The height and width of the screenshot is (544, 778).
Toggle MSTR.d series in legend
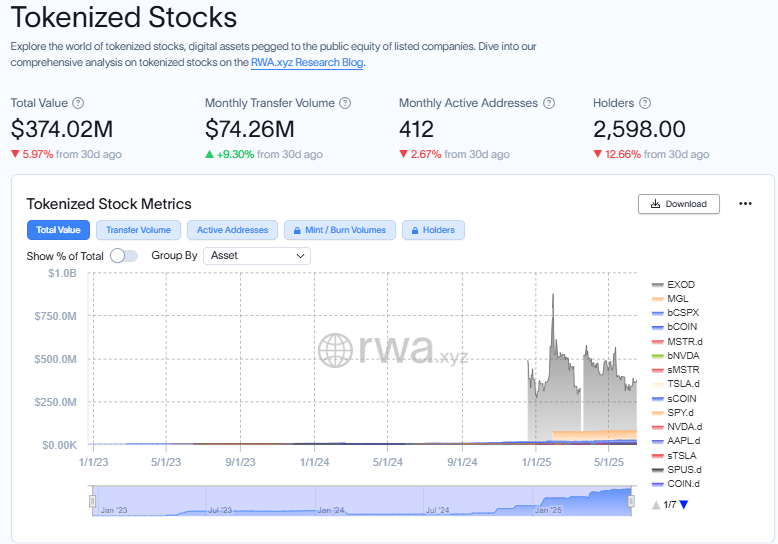tap(677, 341)
